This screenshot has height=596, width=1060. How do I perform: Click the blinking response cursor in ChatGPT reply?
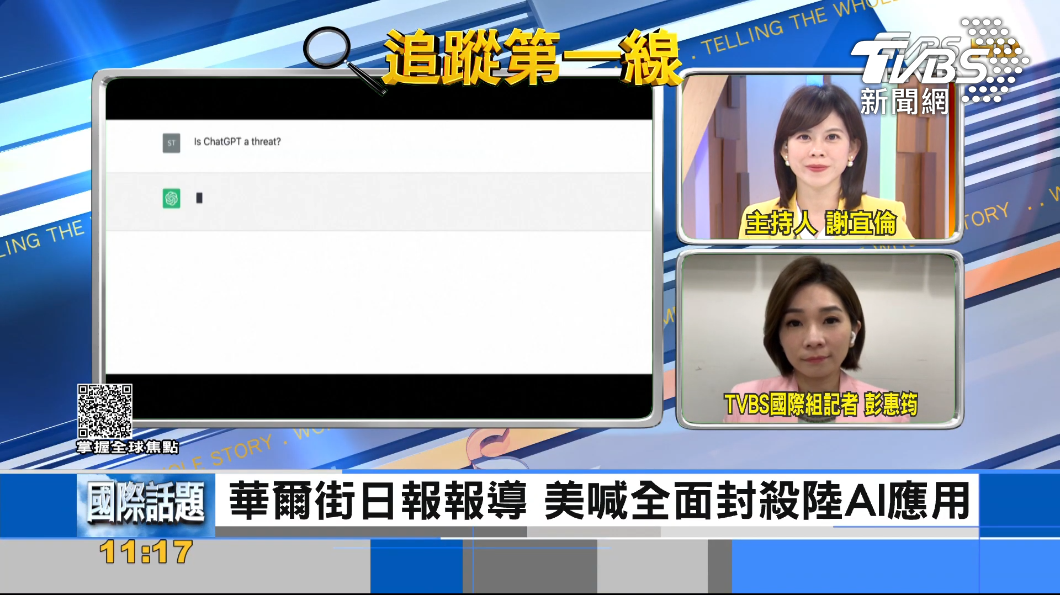199,198
